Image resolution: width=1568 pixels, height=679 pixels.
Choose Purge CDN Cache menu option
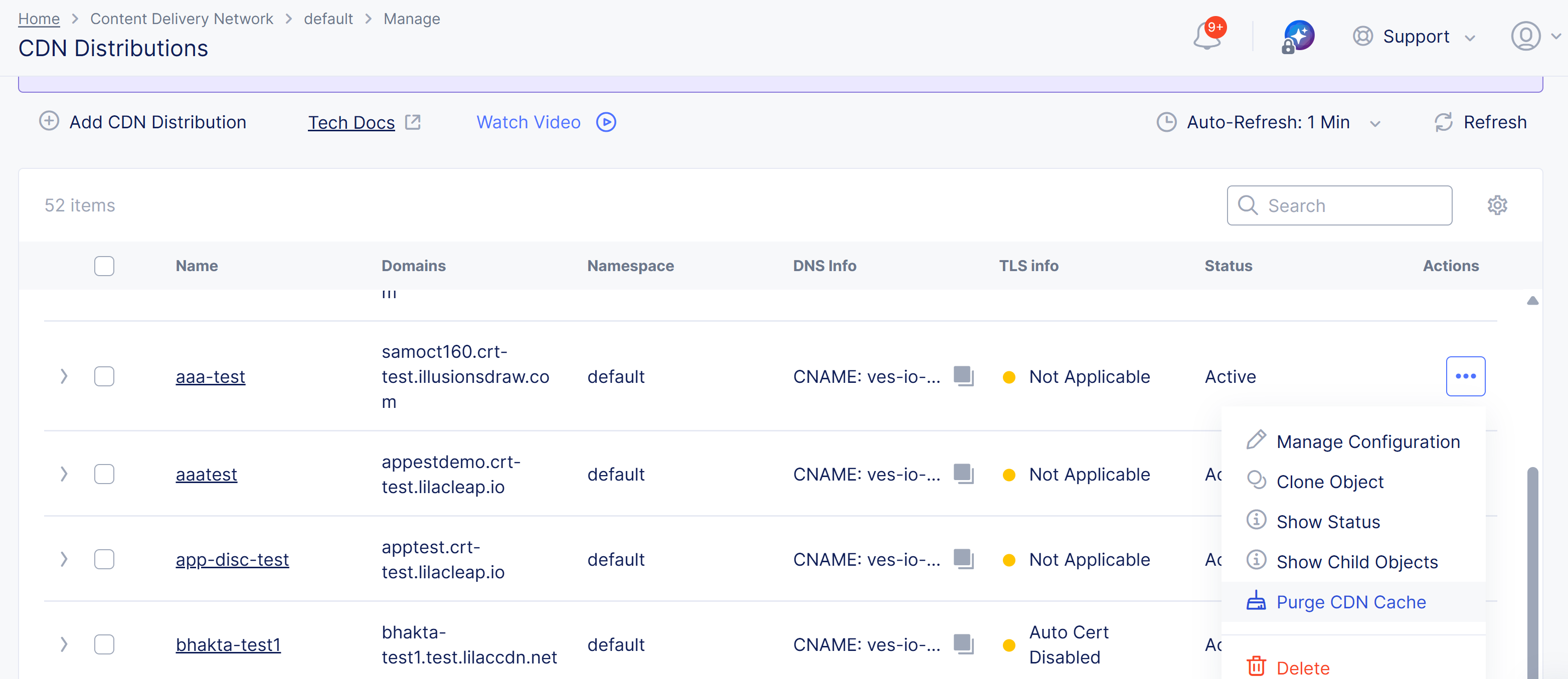pos(1351,602)
